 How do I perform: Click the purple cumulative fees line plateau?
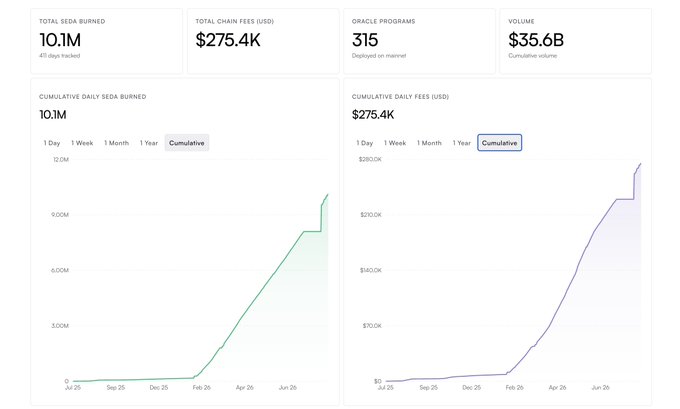click(x=625, y=200)
